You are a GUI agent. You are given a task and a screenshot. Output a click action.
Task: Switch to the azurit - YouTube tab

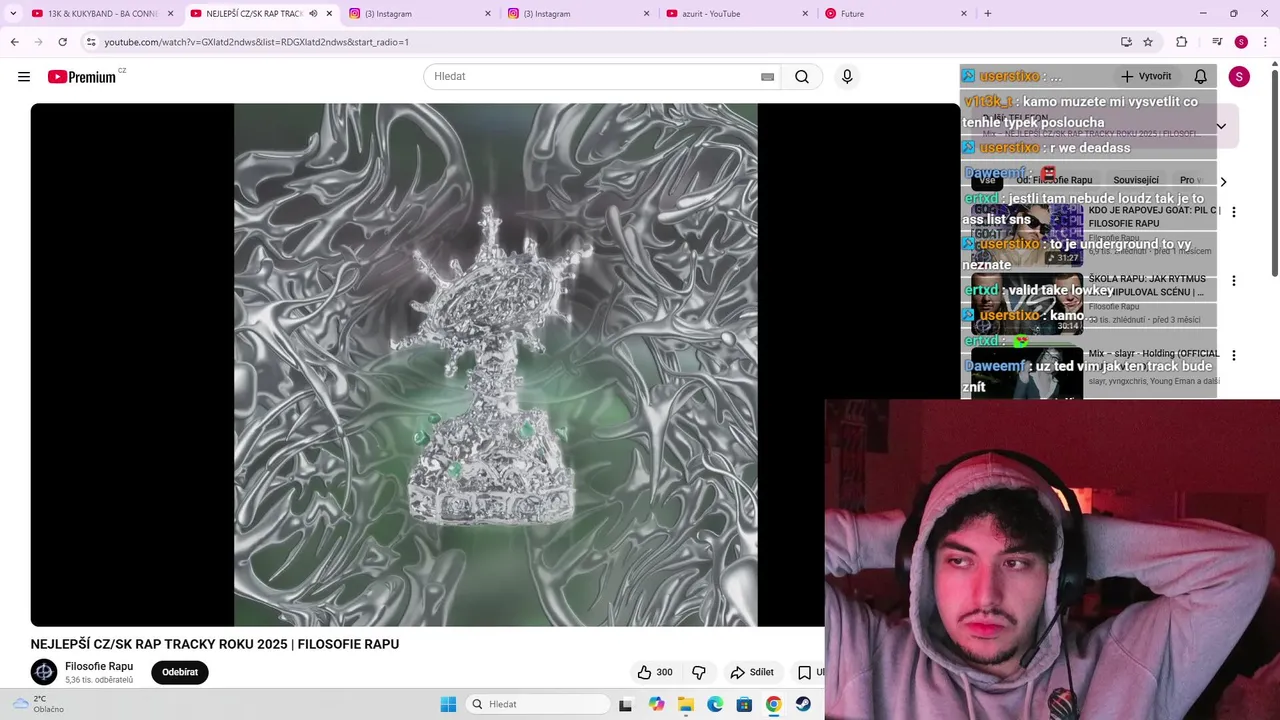click(736, 14)
